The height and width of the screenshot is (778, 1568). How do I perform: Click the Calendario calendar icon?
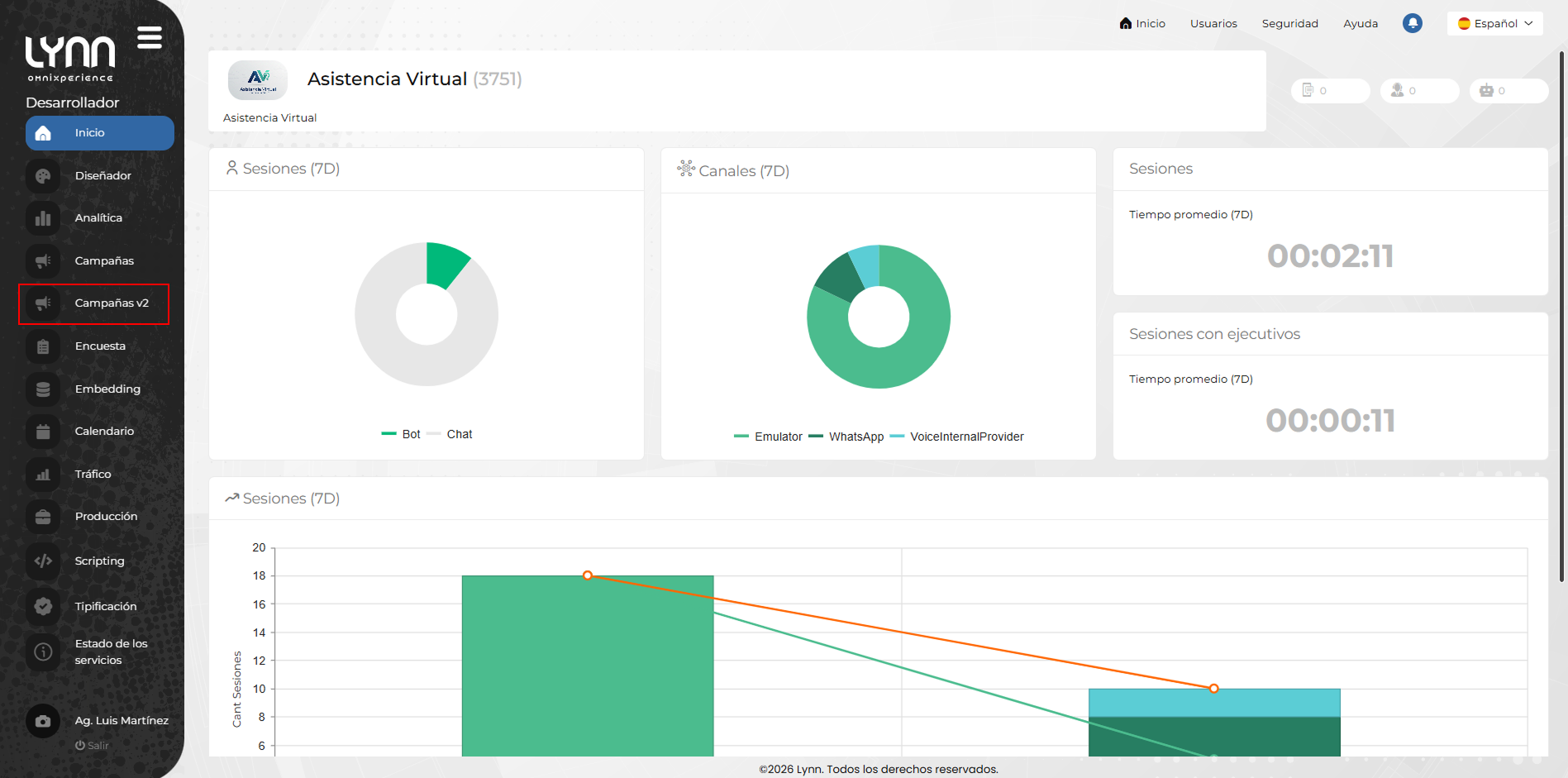(43, 432)
